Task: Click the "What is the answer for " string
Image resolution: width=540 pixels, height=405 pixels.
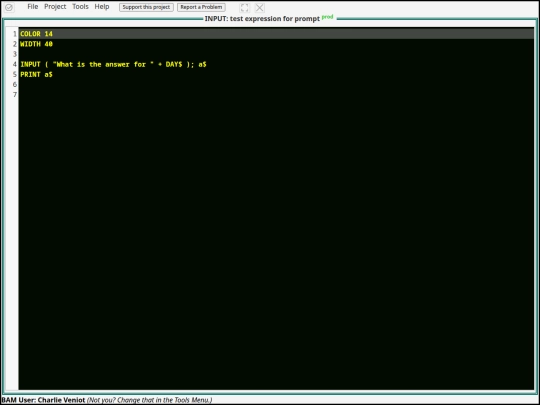Action: (x=103, y=64)
